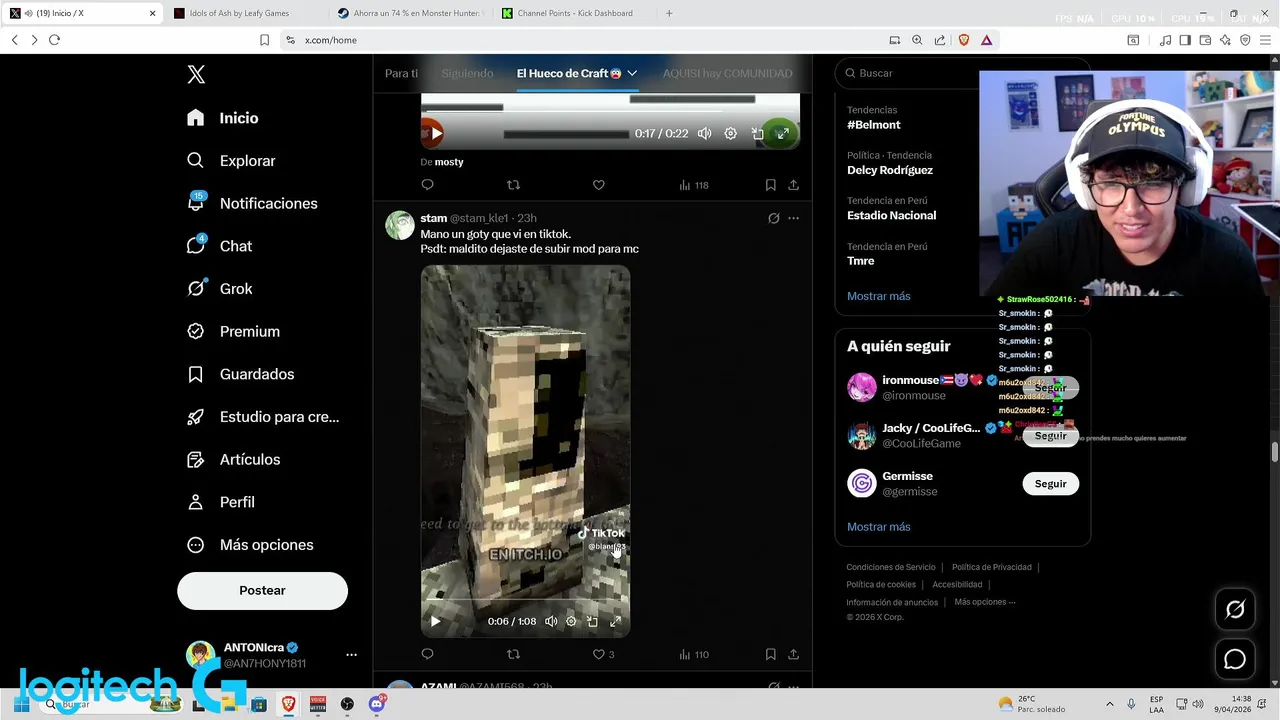Viewport: 1280px width, 720px height.
Task: Bookmark the tweet with mosty's video
Action: [x=770, y=185]
